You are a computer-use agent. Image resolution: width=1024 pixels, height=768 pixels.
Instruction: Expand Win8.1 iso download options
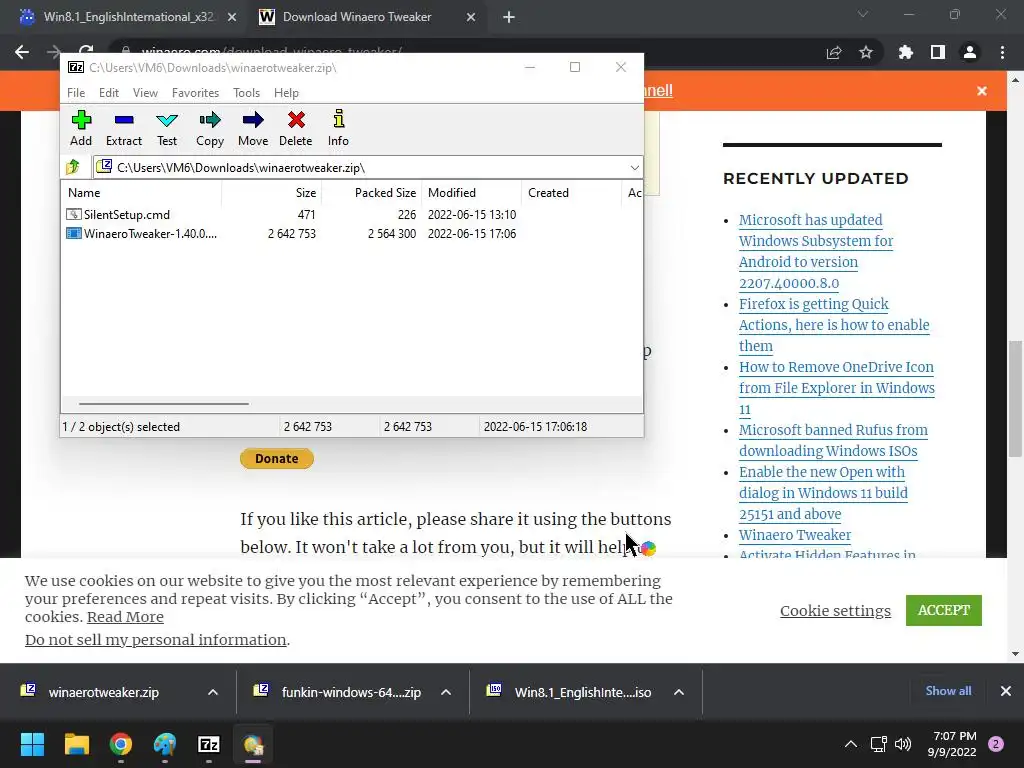[679, 692]
